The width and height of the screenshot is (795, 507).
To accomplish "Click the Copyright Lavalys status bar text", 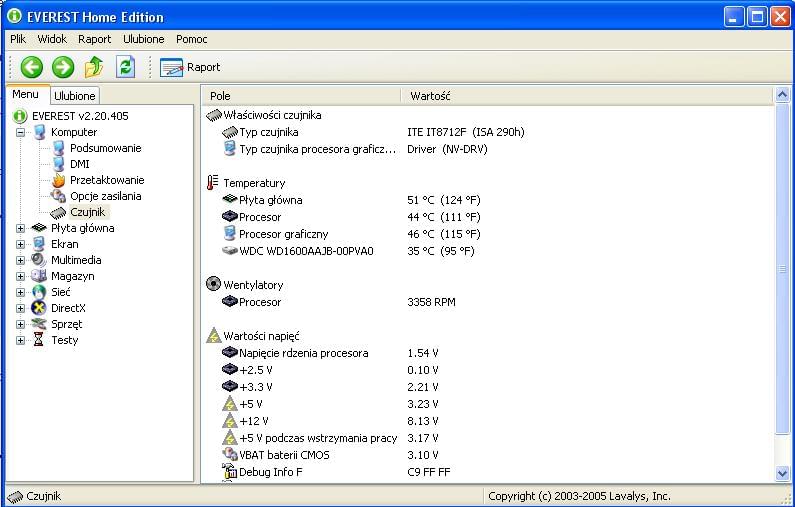I will 579,496.
